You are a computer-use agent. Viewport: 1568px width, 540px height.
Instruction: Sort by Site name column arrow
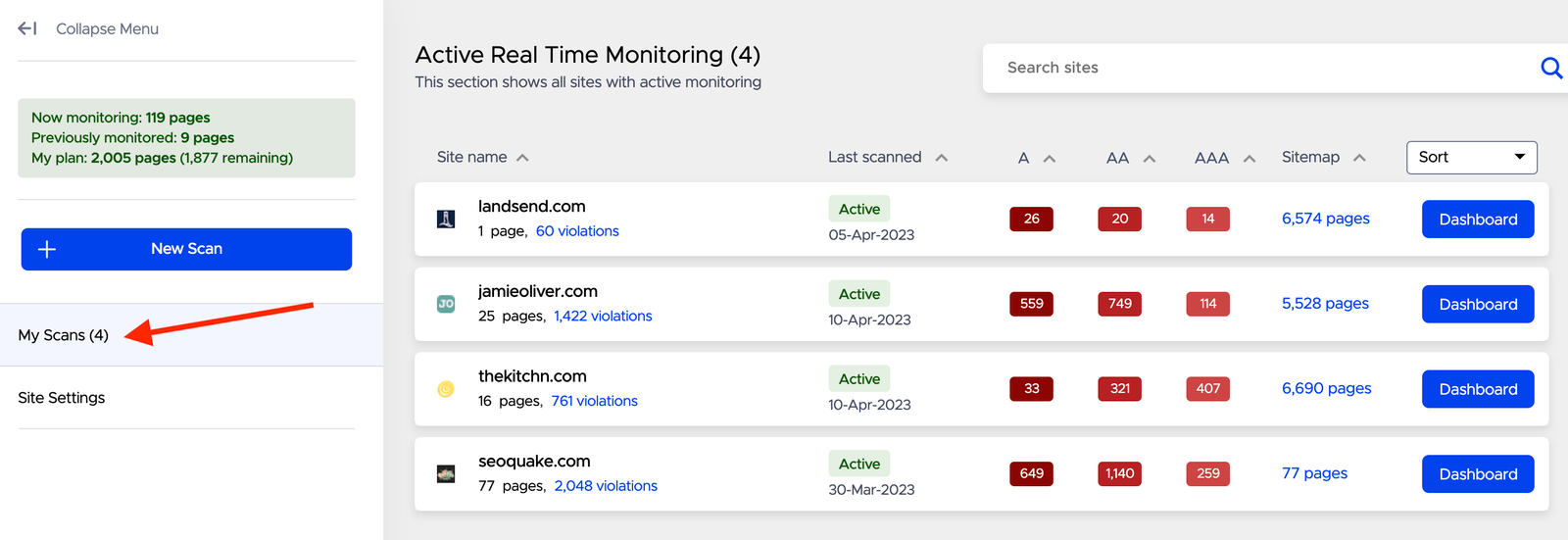[522, 158]
